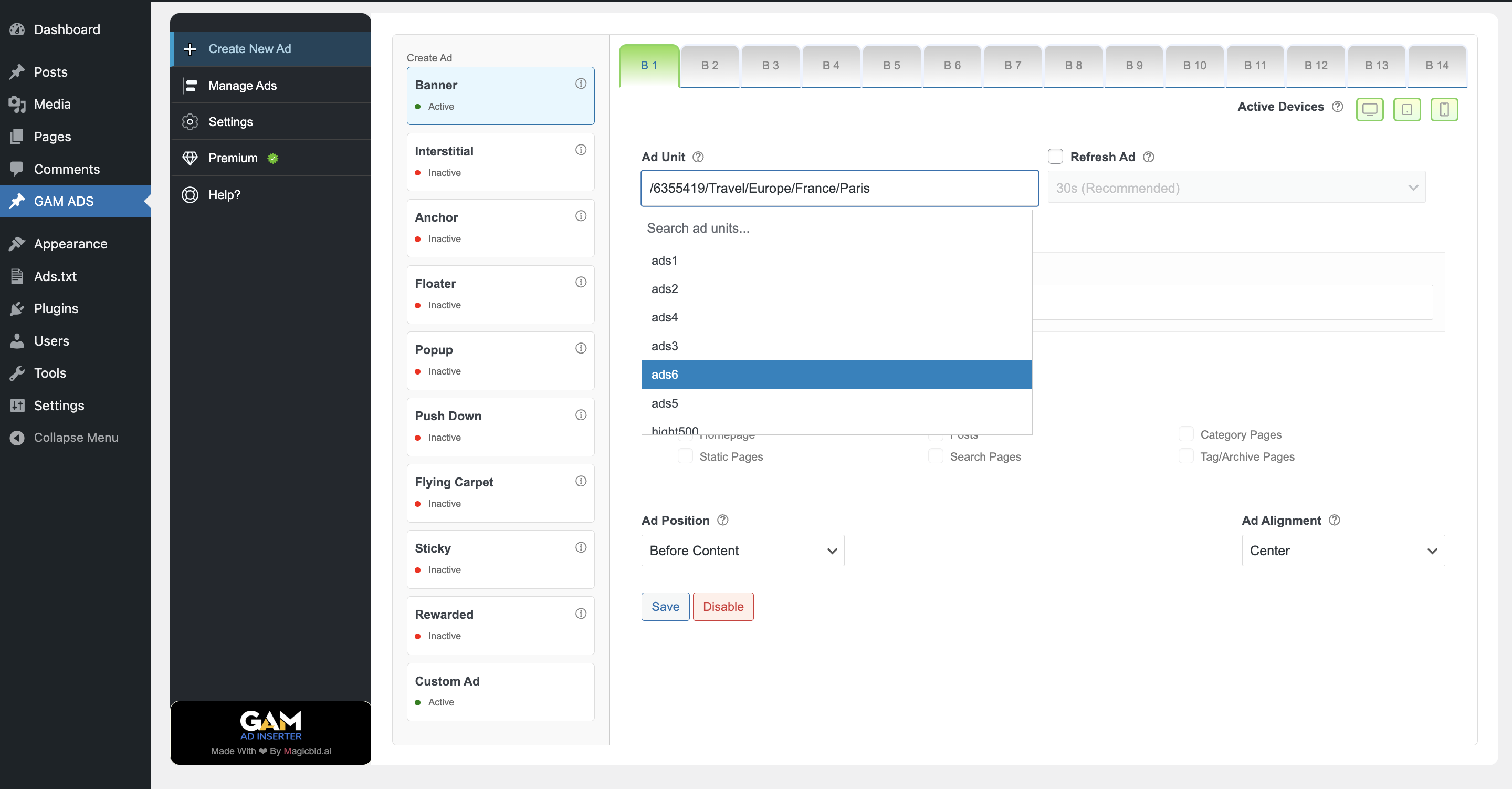Click the Save button
The width and height of the screenshot is (1512, 789).
tap(665, 606)
